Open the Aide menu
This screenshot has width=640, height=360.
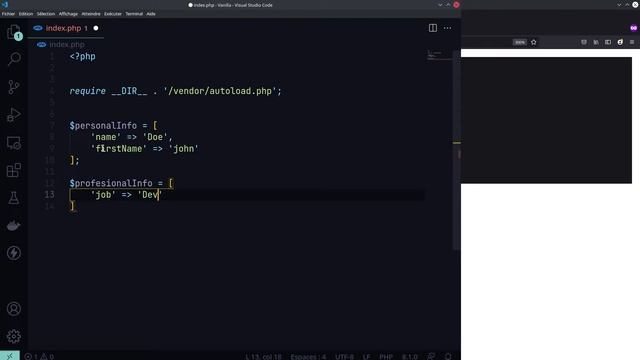click(x=151, y=14)
